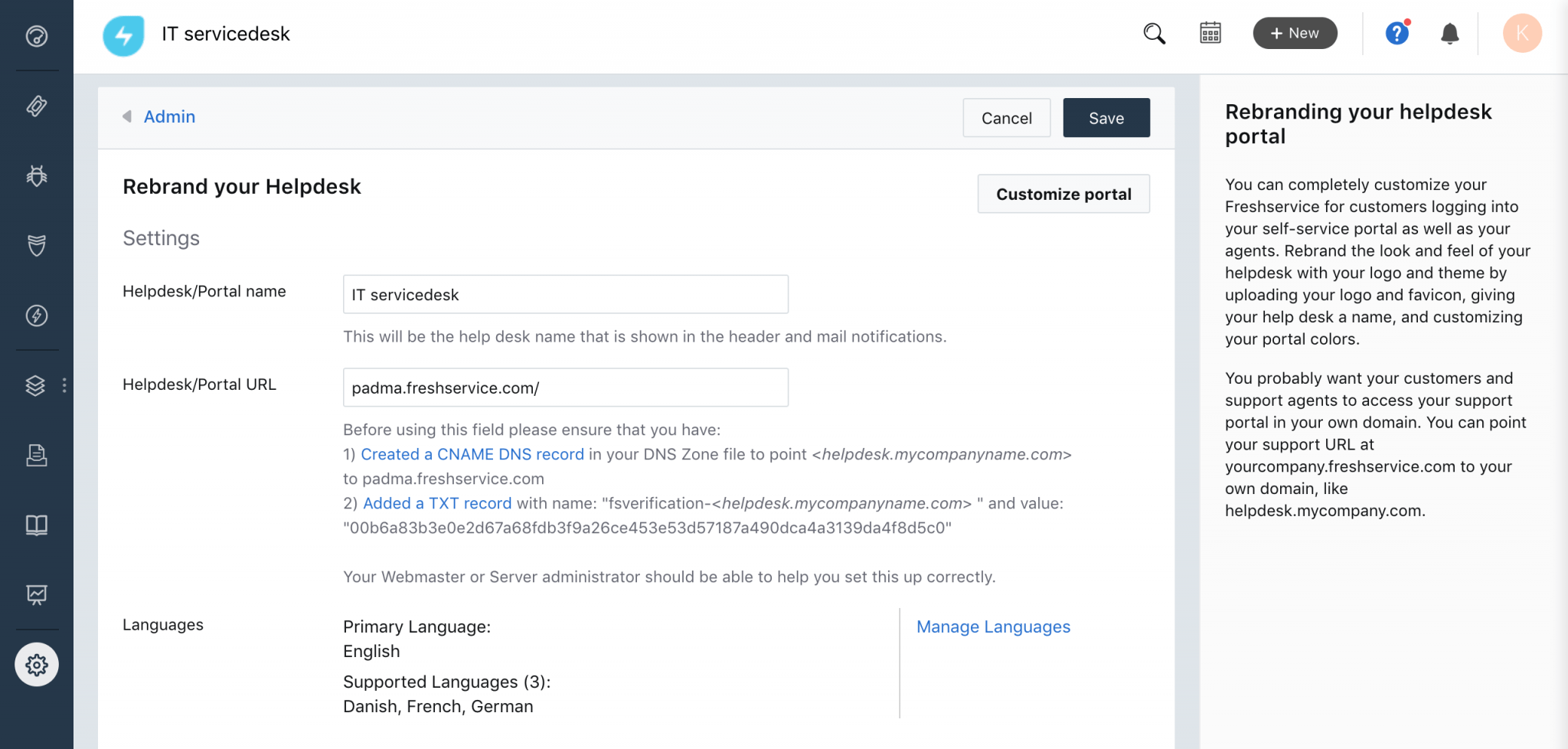Click the Save button
This screenshot has width=1568, height=749.
(x=1106, y=118)
